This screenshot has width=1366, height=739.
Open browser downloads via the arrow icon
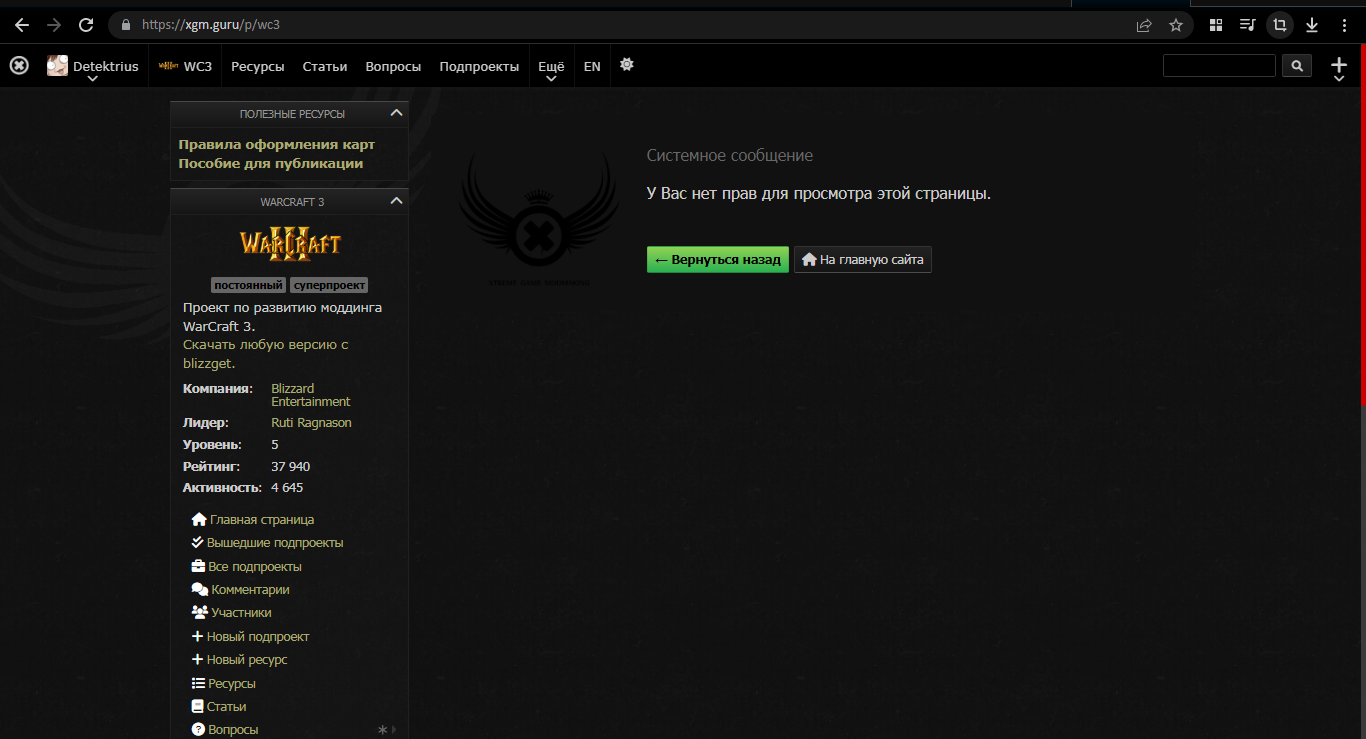[1311, 25]
